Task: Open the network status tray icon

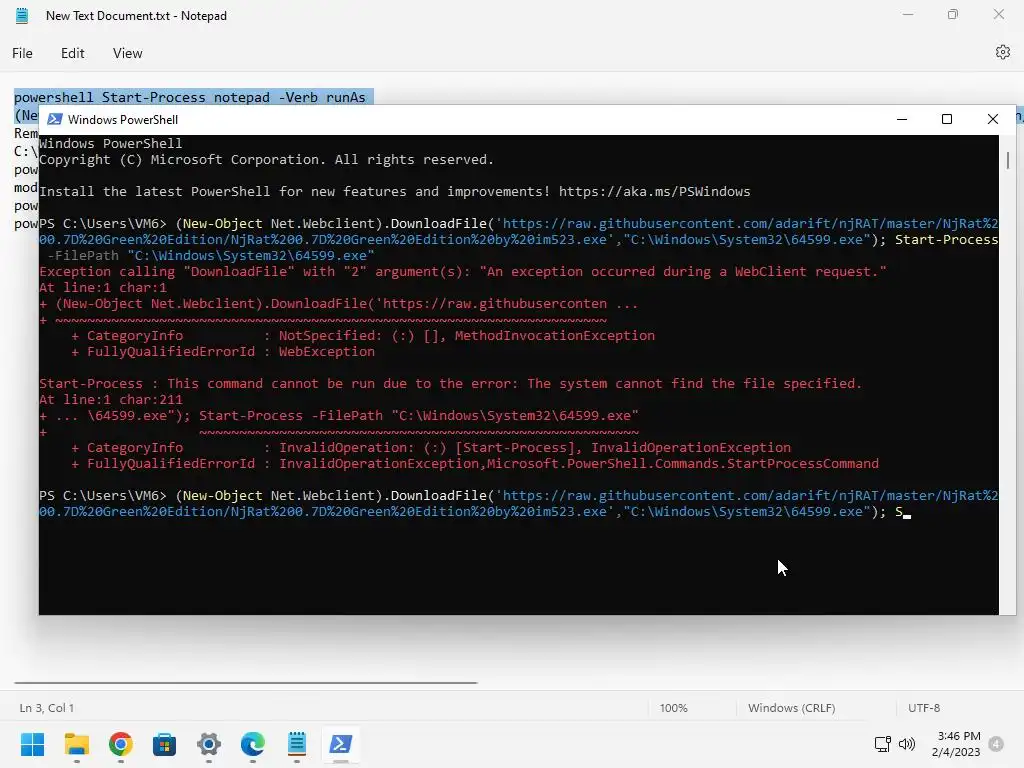Action: pos(882,744)
